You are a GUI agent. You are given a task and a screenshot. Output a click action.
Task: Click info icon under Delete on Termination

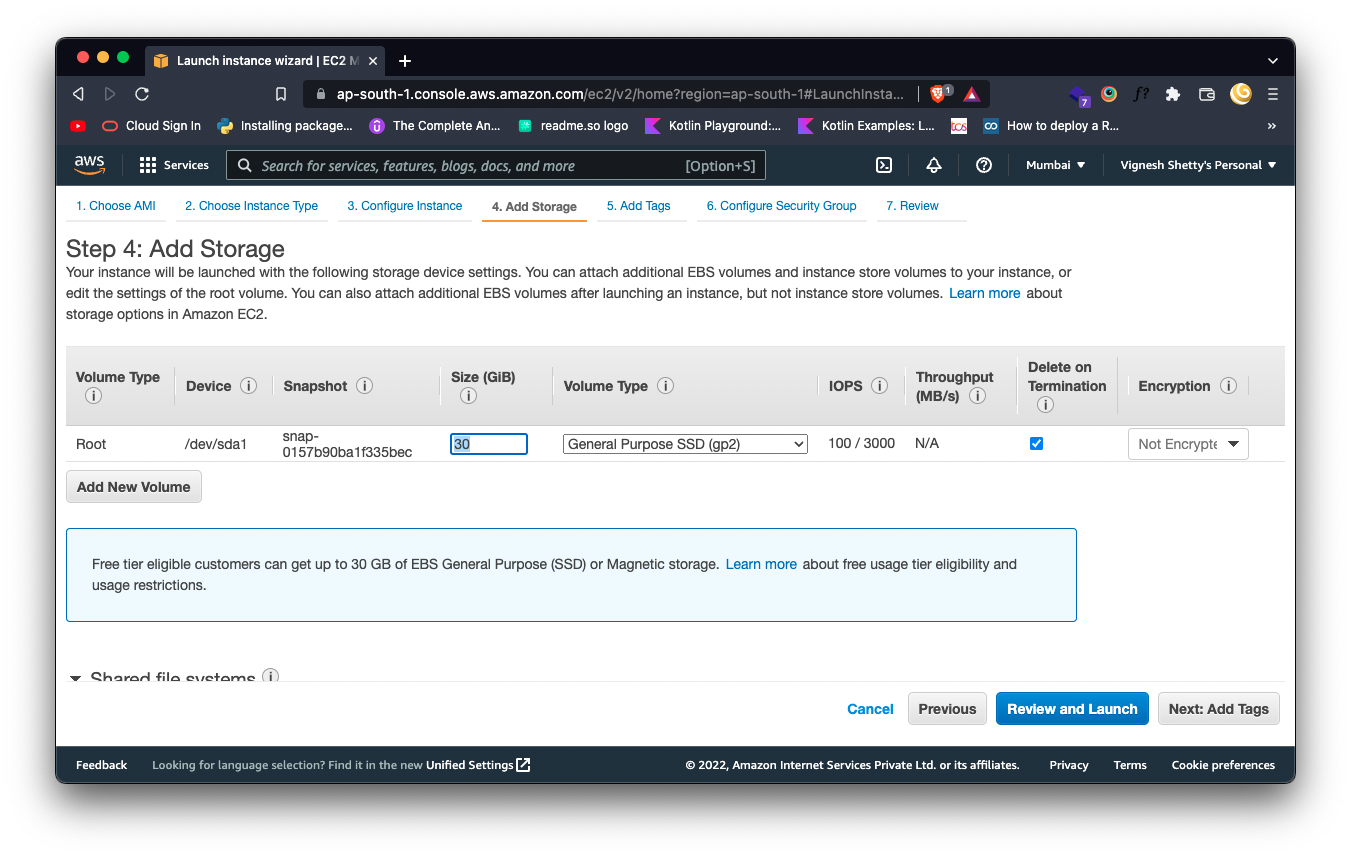(x=1045, y=405)
